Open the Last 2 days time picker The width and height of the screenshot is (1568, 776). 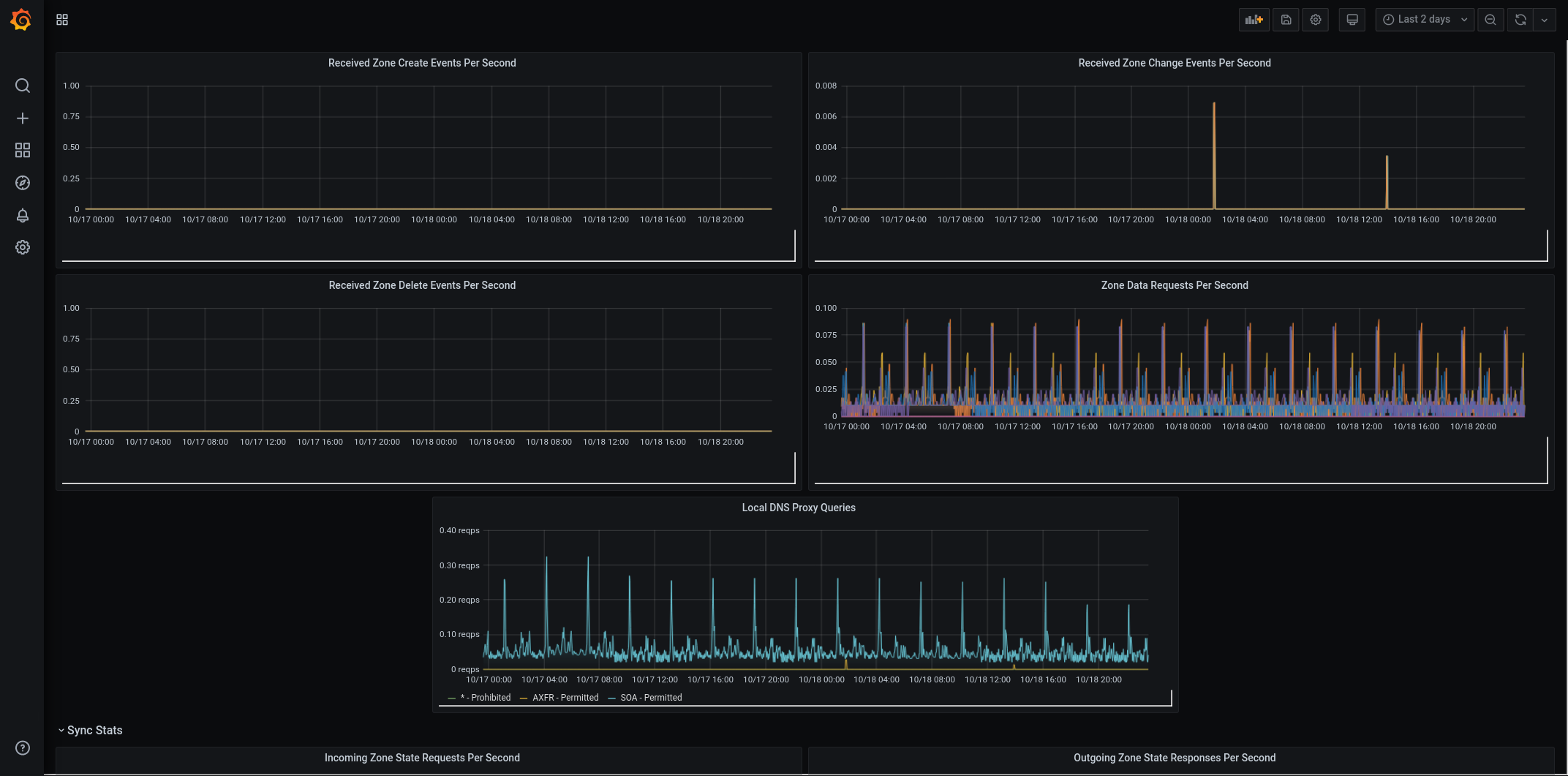(x=1425, y=20)
